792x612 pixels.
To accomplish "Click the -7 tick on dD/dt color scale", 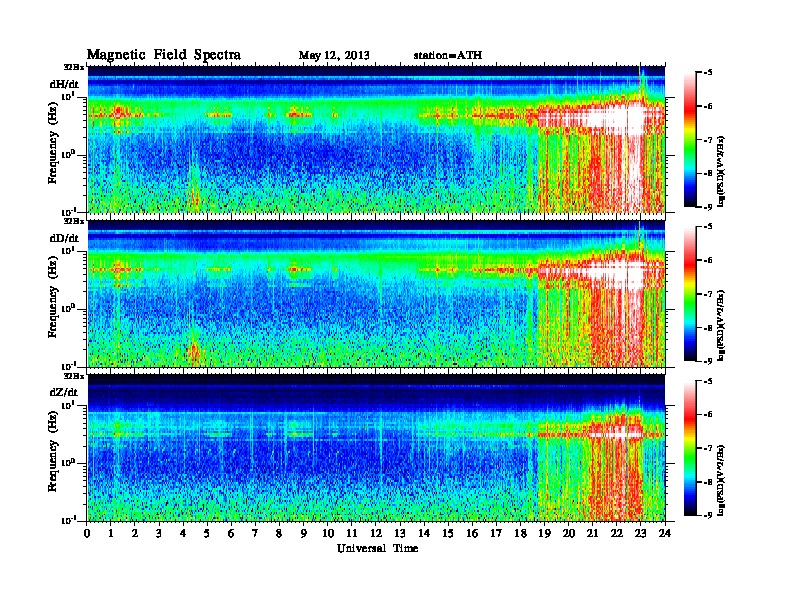I will (x=708, y=294).
